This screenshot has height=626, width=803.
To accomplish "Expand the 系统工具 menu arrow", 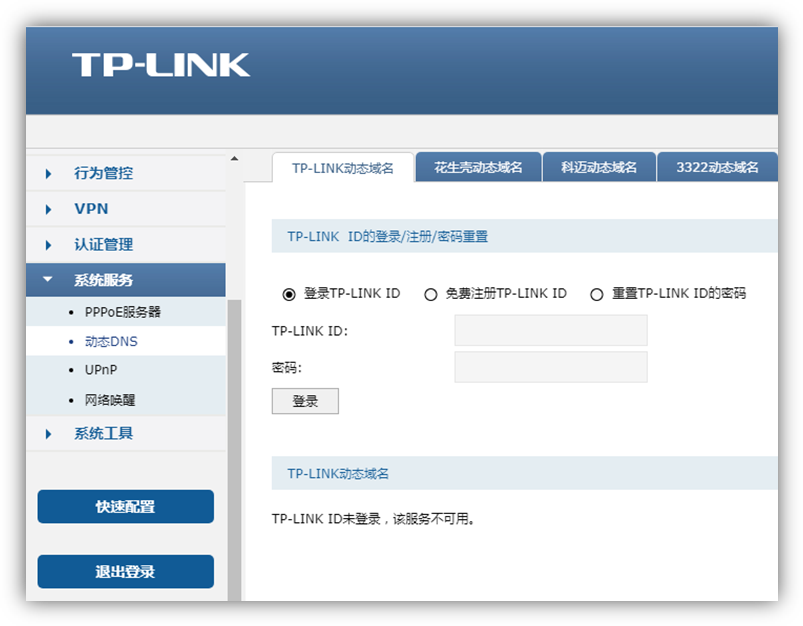I will click(x=48, y=434).
